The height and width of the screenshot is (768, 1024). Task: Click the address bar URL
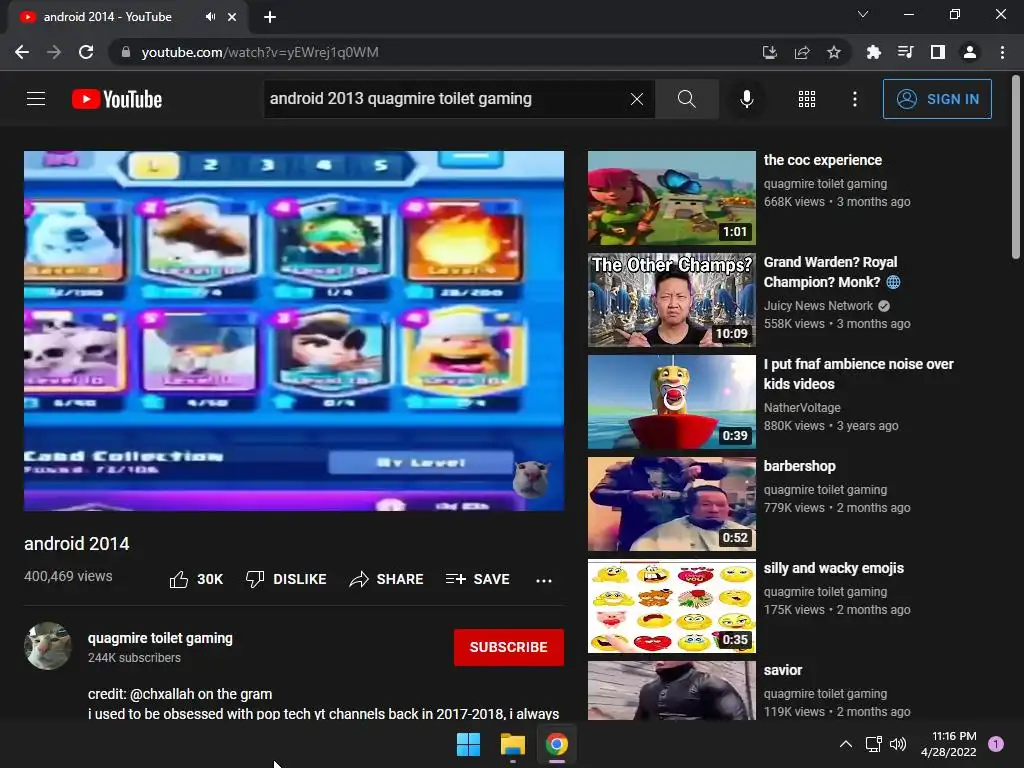260,52
